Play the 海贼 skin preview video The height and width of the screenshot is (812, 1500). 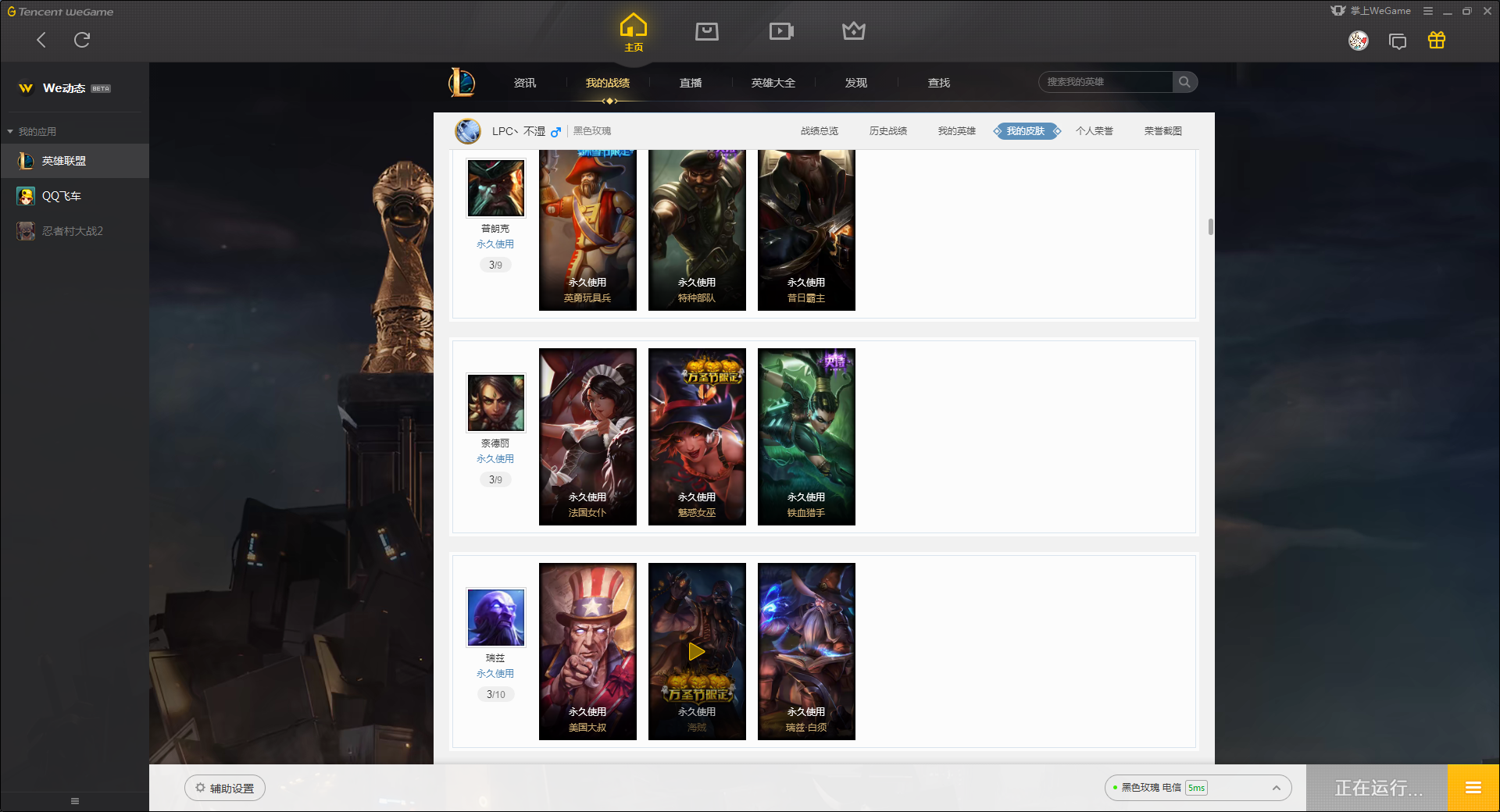[x=697, y=651]
